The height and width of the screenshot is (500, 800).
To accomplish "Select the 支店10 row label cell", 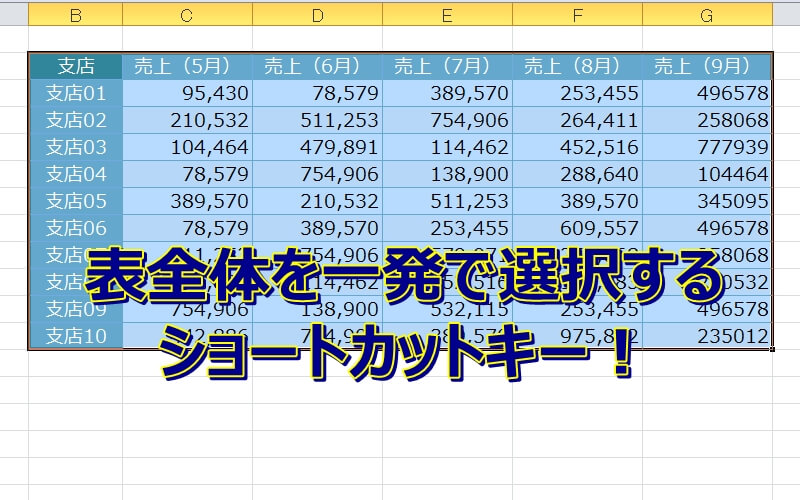I will [76, 336].
